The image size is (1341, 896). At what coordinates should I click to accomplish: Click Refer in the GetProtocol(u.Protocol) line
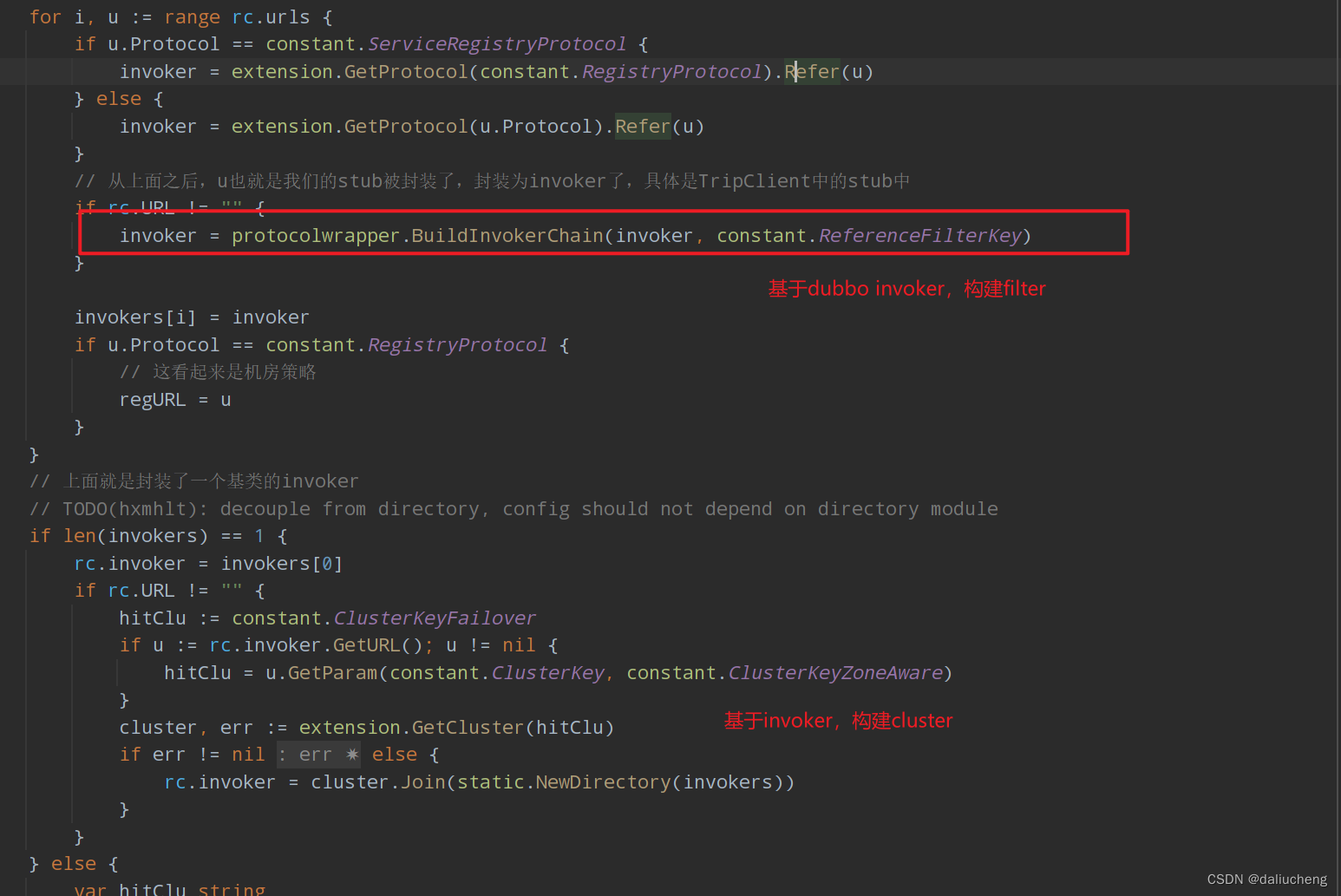pos(643,127)
